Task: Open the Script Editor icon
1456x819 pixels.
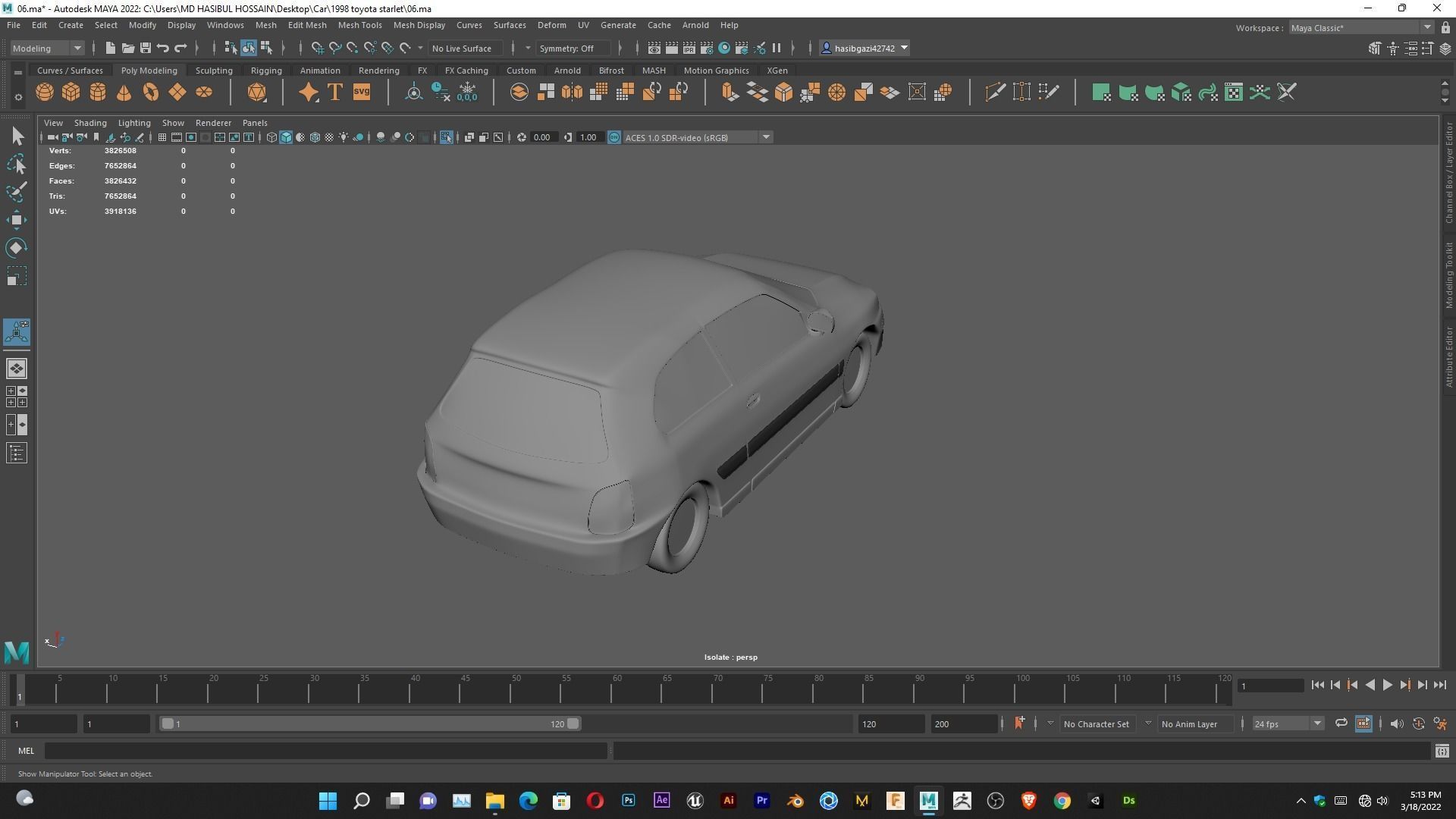Action: pos(1442,751)
